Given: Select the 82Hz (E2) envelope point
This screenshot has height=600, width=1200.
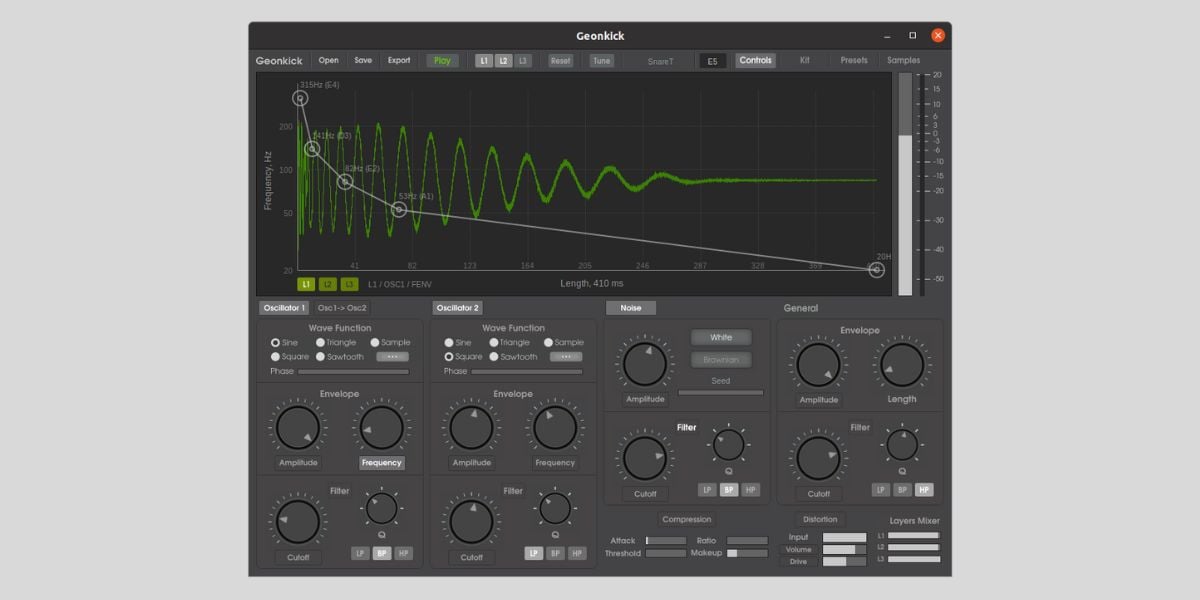Looking at the screenshot, I should 345,182.
